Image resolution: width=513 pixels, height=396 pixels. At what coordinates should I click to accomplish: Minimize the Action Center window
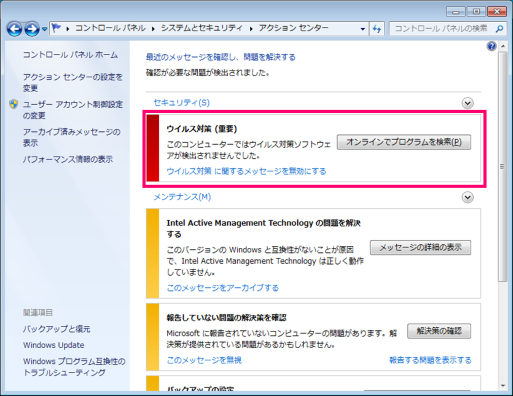pos(456,12)
